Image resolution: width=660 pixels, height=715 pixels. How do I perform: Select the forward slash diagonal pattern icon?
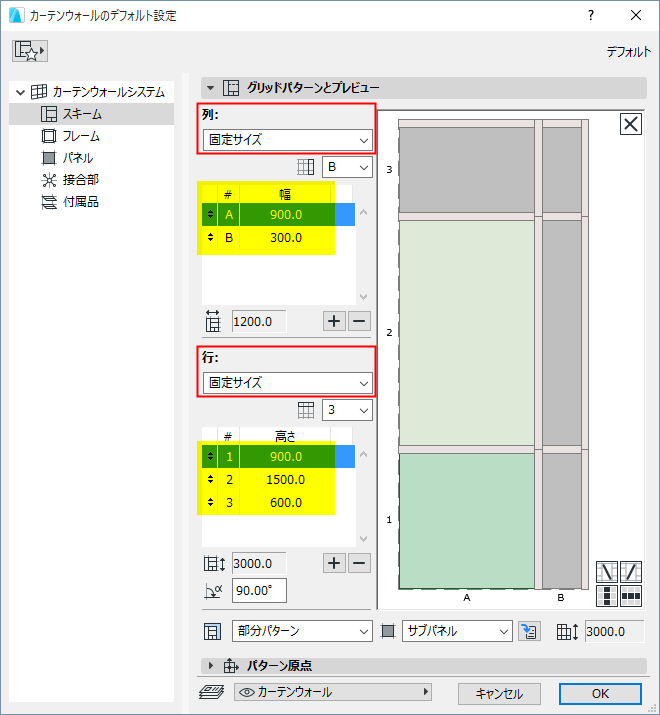tap(631, 572)
